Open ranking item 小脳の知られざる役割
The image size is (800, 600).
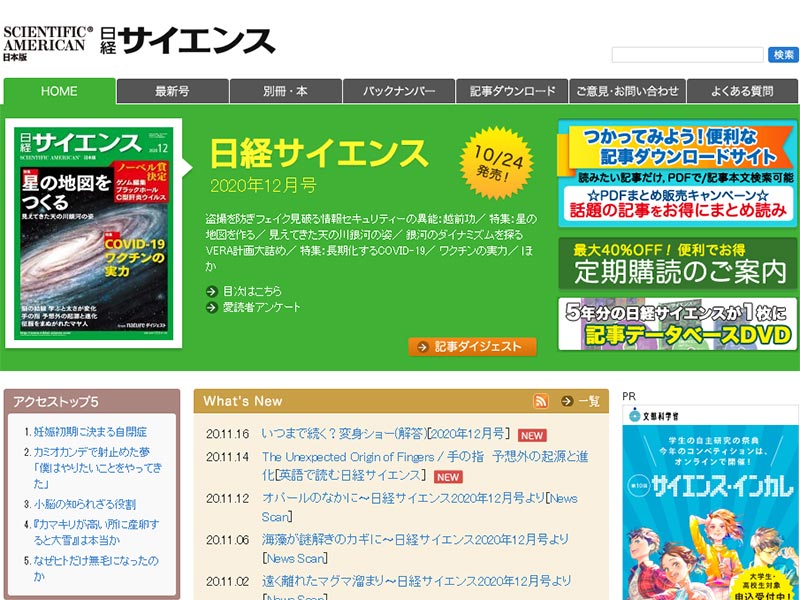[85, 504]
